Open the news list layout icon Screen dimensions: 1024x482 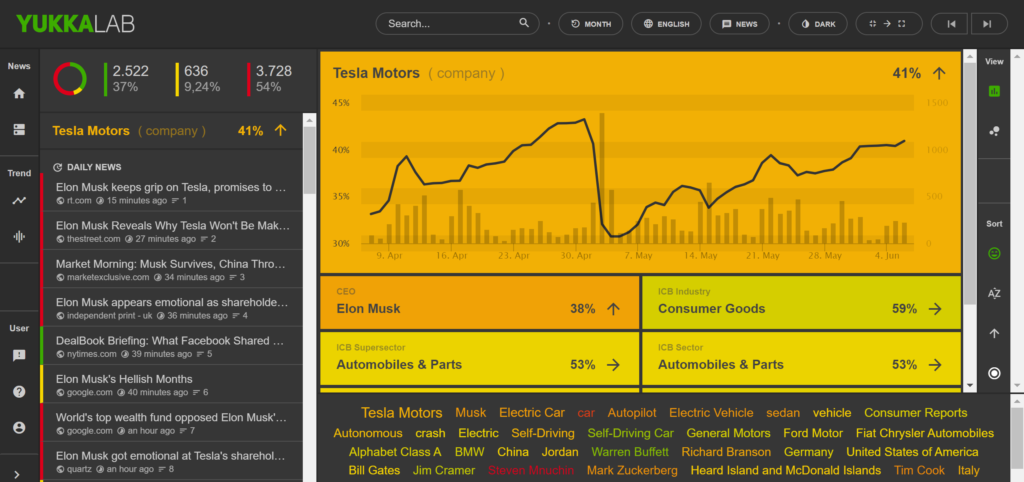(x=19, y=129)
